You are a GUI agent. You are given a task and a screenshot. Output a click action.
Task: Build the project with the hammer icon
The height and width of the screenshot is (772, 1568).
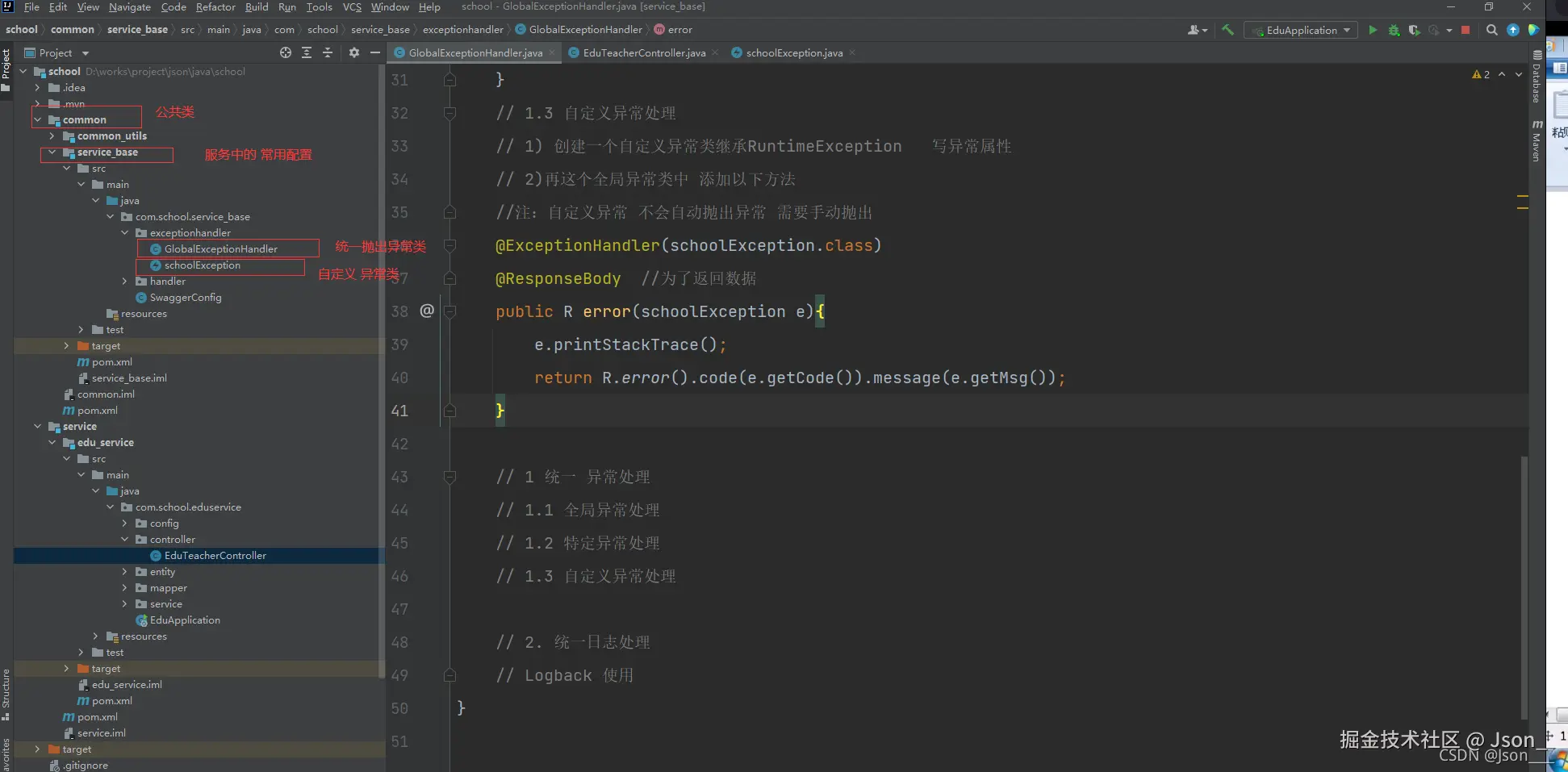click(x=1227, y=30)
